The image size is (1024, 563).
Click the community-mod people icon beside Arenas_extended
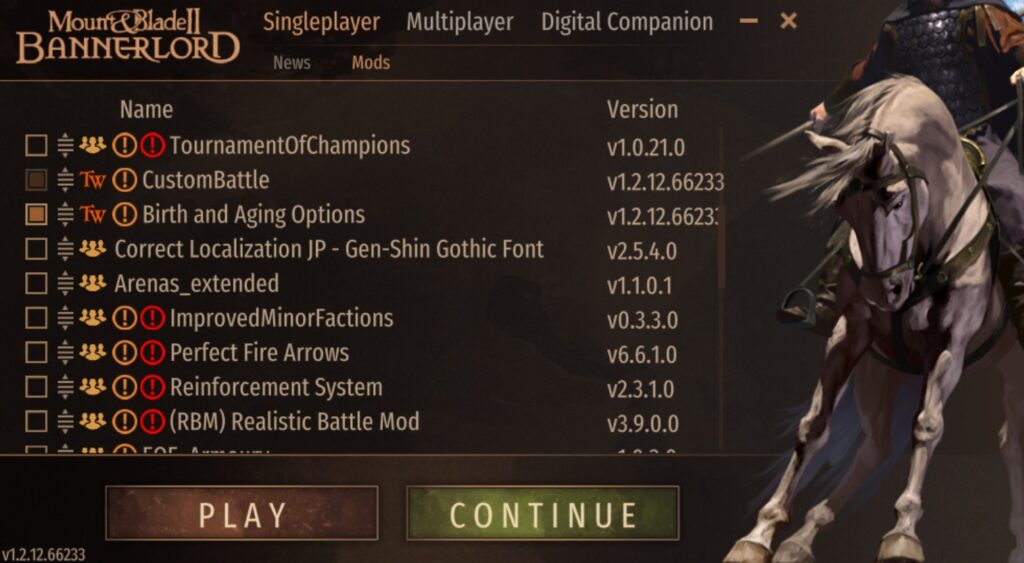click(x=92, y=283)
